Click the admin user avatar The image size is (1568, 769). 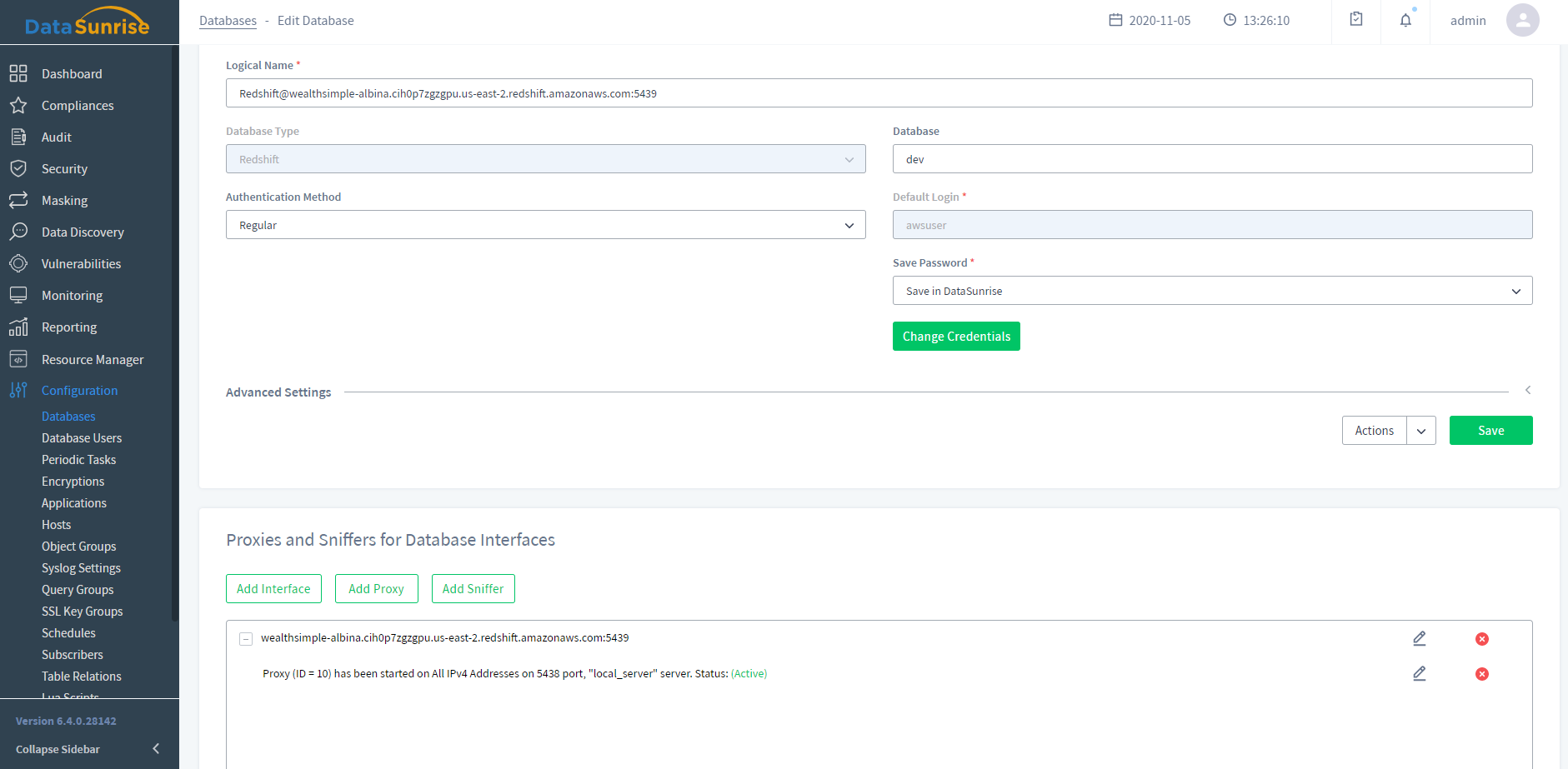pyautogui.click(x=1522, y=21)
